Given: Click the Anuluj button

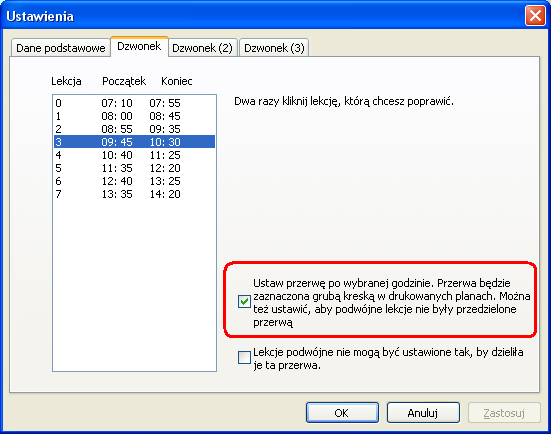Looking at the screenshot, I should (423, 413).
